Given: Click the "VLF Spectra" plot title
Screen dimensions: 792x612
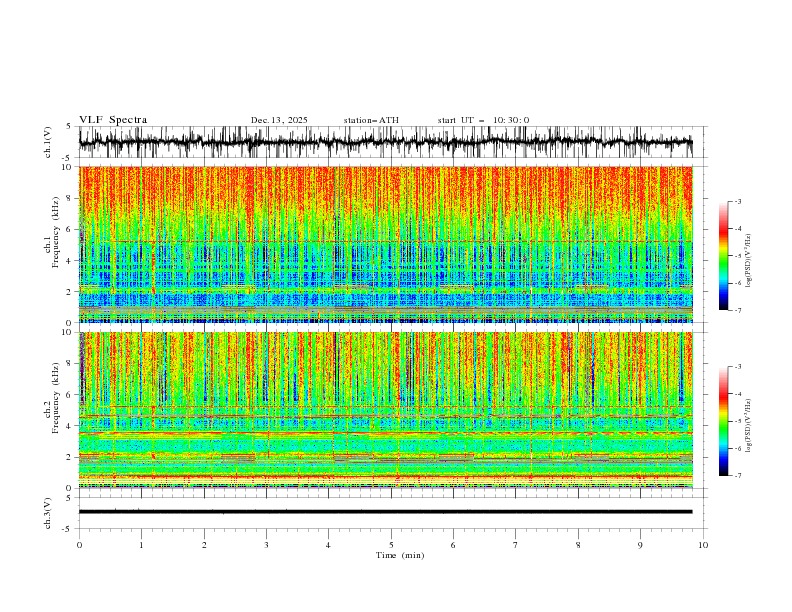Looking at the screenshot, I should point(113,120).
